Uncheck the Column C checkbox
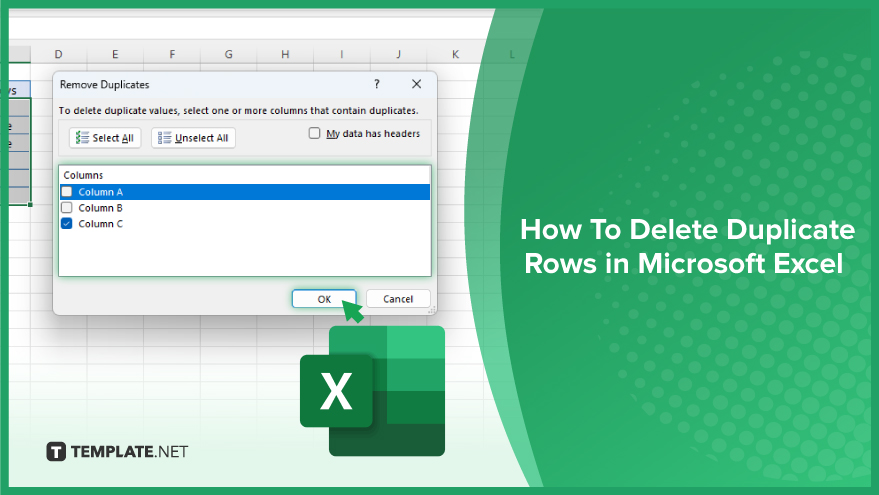This screenshot has height=495, width=879. pyautogui.click(x=67, y=223)
